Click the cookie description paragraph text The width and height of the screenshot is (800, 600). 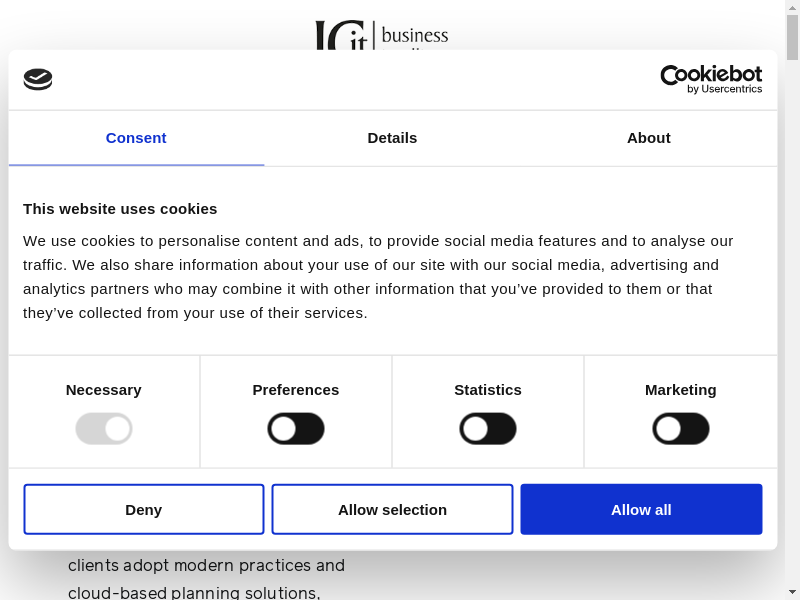point(378,276)
